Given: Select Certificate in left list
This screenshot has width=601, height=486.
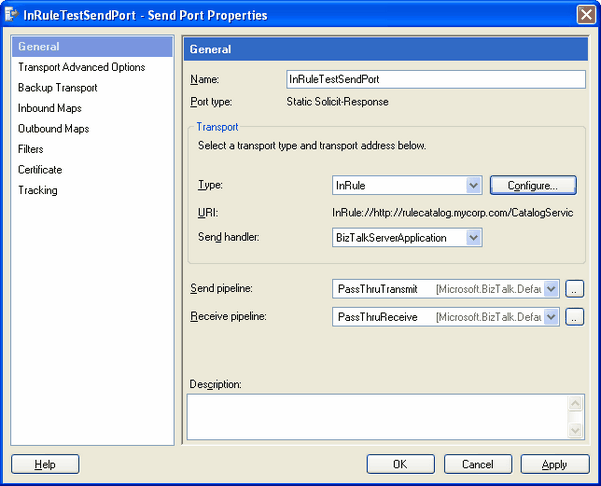Looking at the screenshot, I should pos(40,170).
